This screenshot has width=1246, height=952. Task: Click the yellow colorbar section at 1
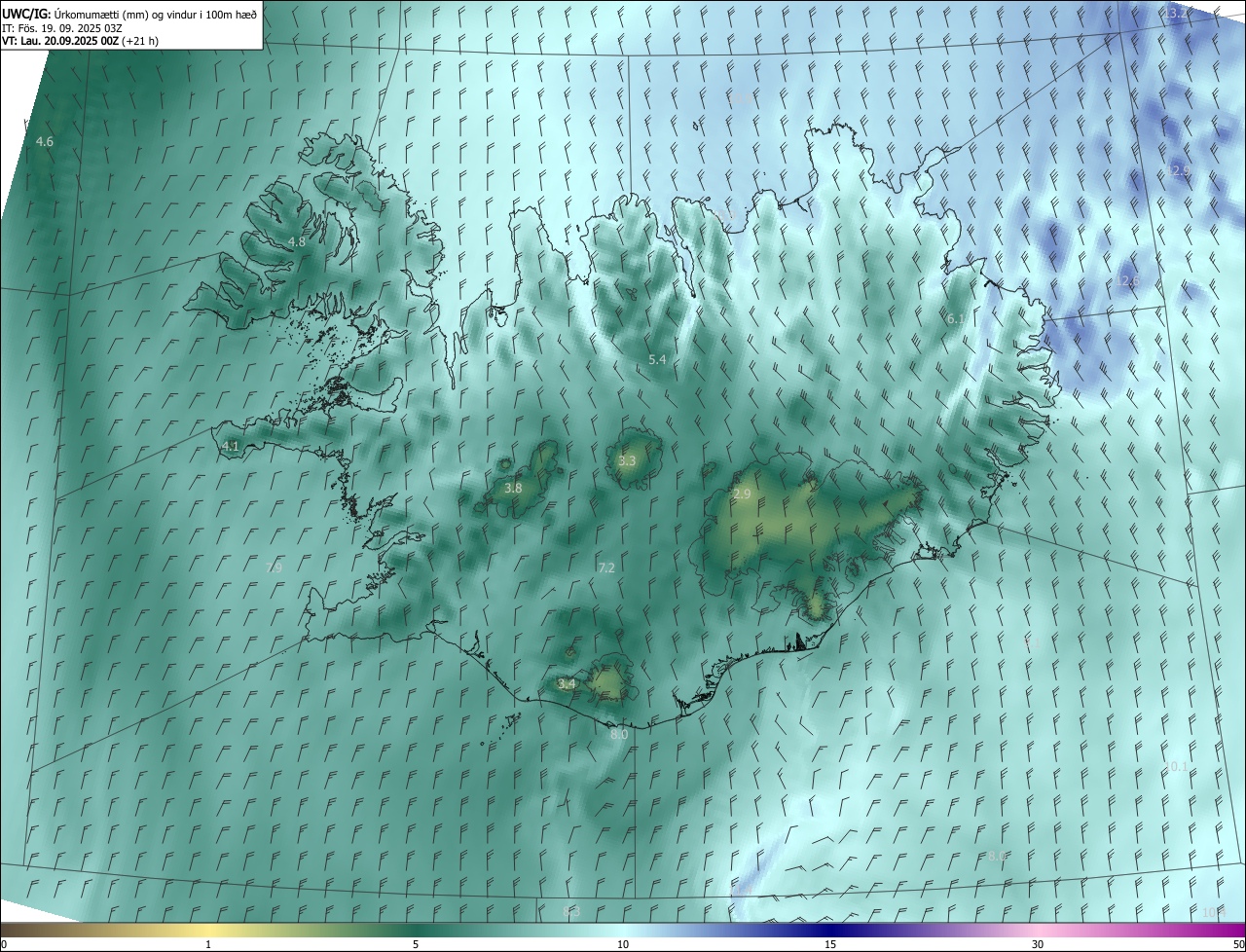point(208,929)
